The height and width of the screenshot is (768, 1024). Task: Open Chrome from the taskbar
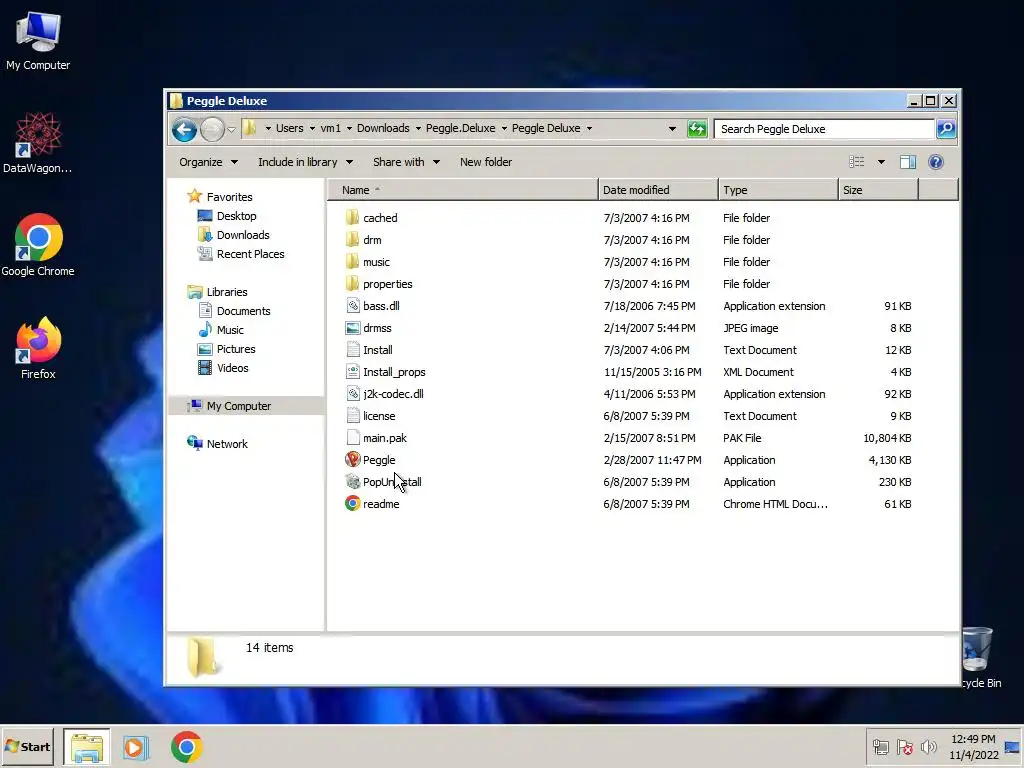click(x=187, y=747)
